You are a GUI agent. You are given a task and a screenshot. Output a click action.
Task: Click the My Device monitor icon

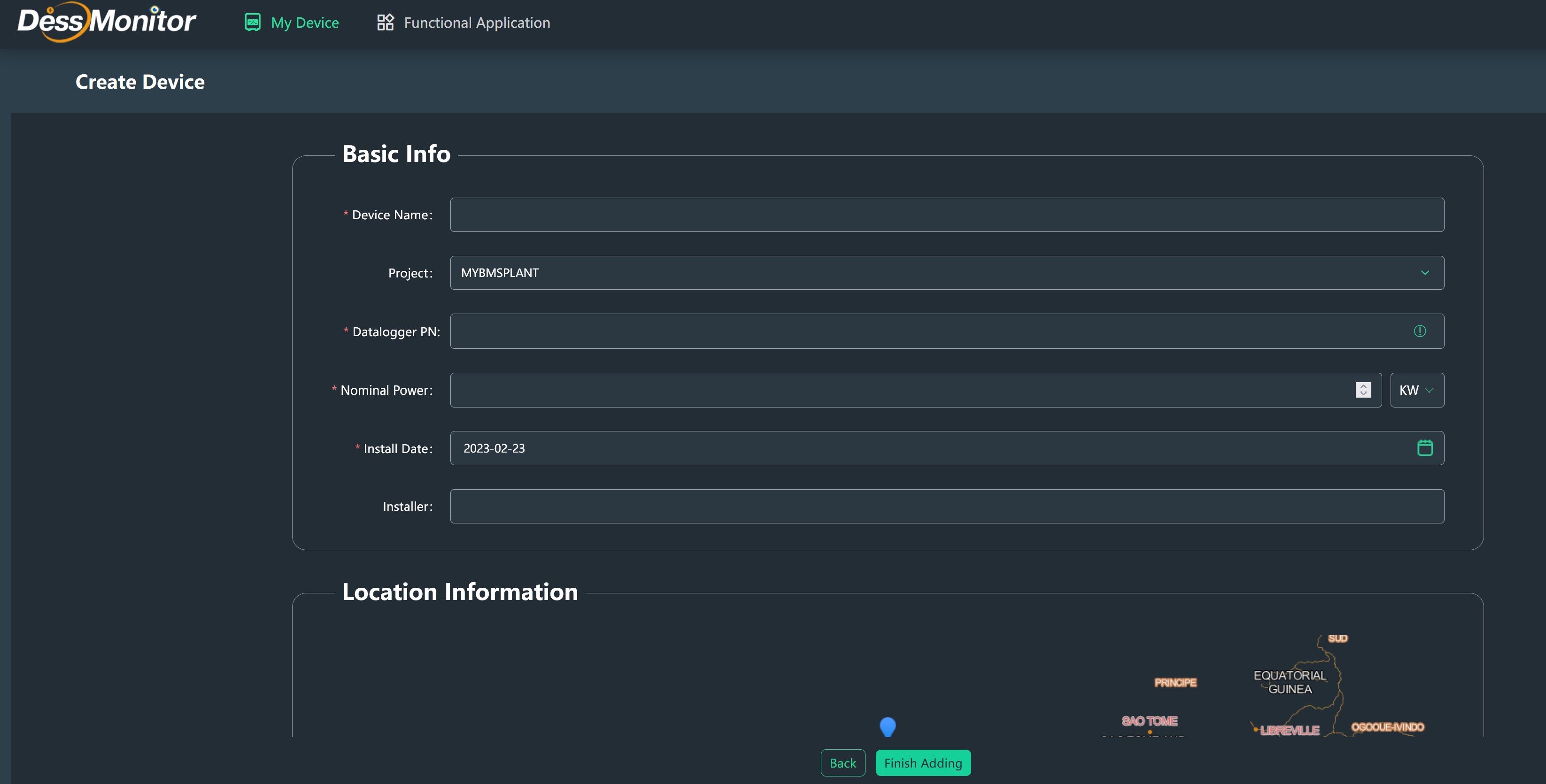252,22
